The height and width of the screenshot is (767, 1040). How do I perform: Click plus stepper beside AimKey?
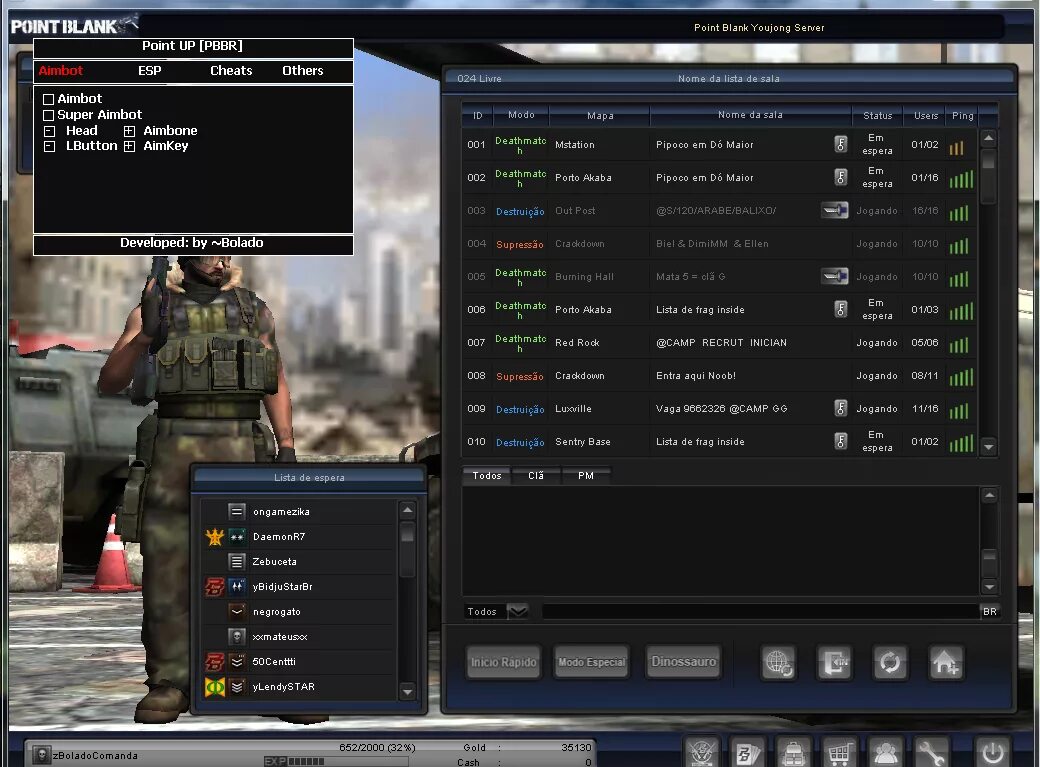tap(129, 146)
